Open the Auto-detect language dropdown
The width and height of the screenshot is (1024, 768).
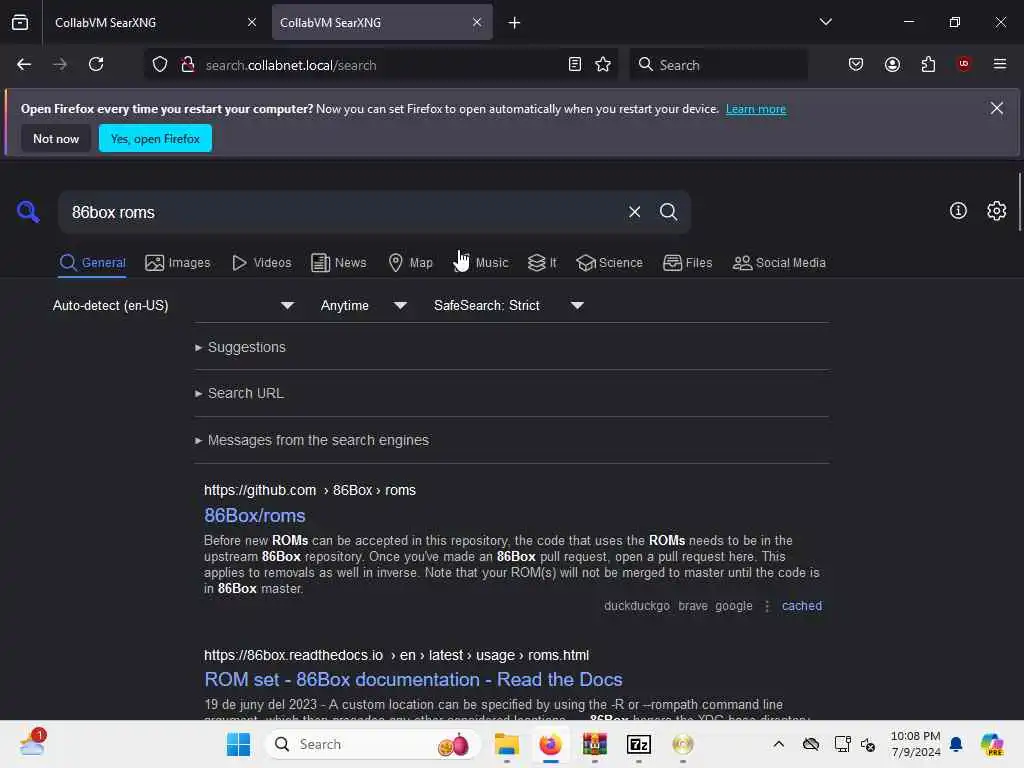tap(173, 305)
